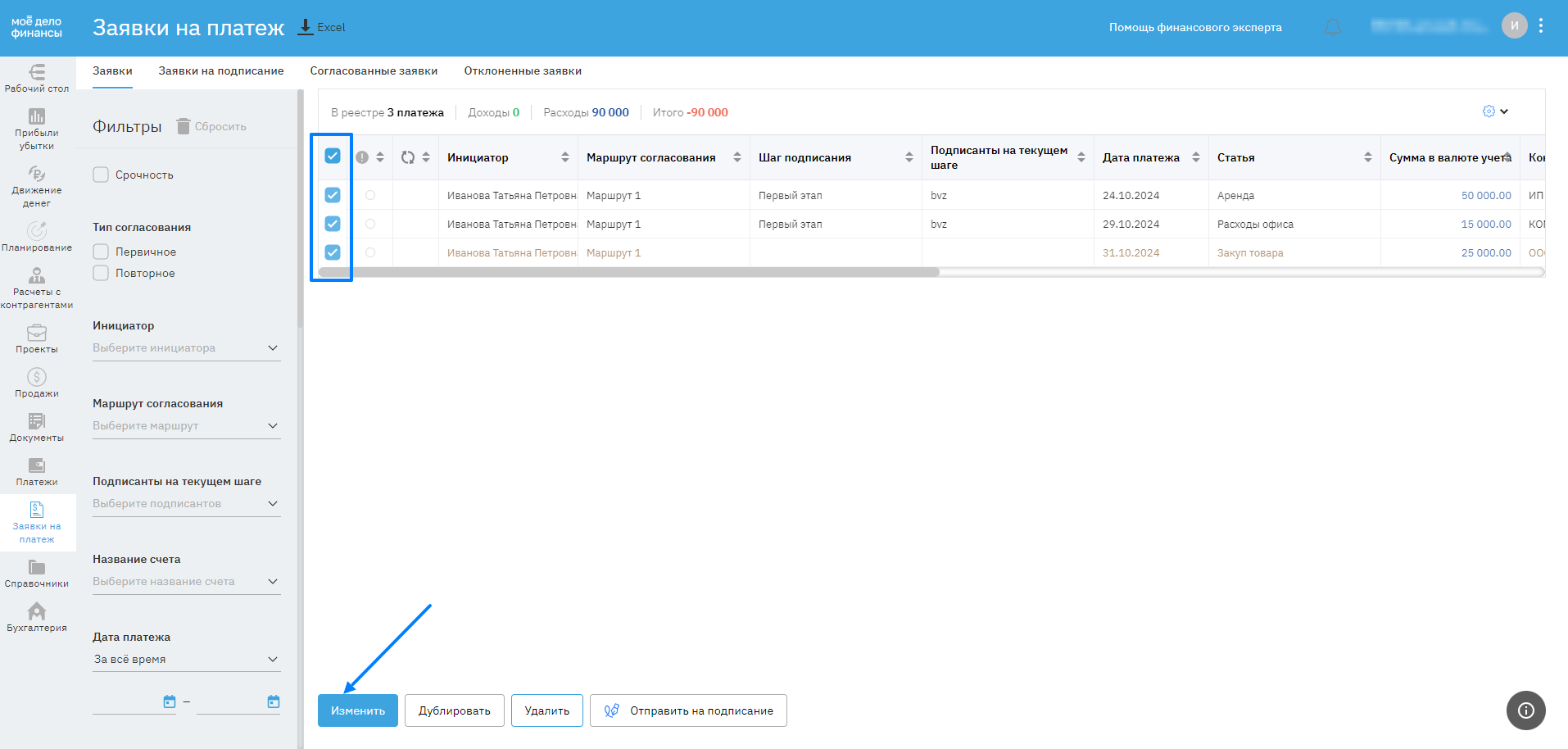Expand the Выберите инициатора dropdown
This screenshot has height=749, width=1568.
(x=186, y=348)
